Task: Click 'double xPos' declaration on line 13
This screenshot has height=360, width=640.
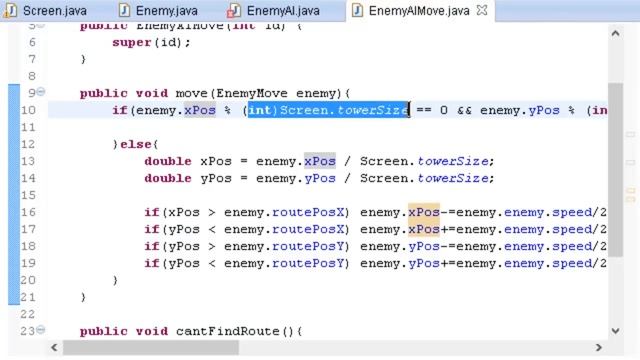Action: 188,161
